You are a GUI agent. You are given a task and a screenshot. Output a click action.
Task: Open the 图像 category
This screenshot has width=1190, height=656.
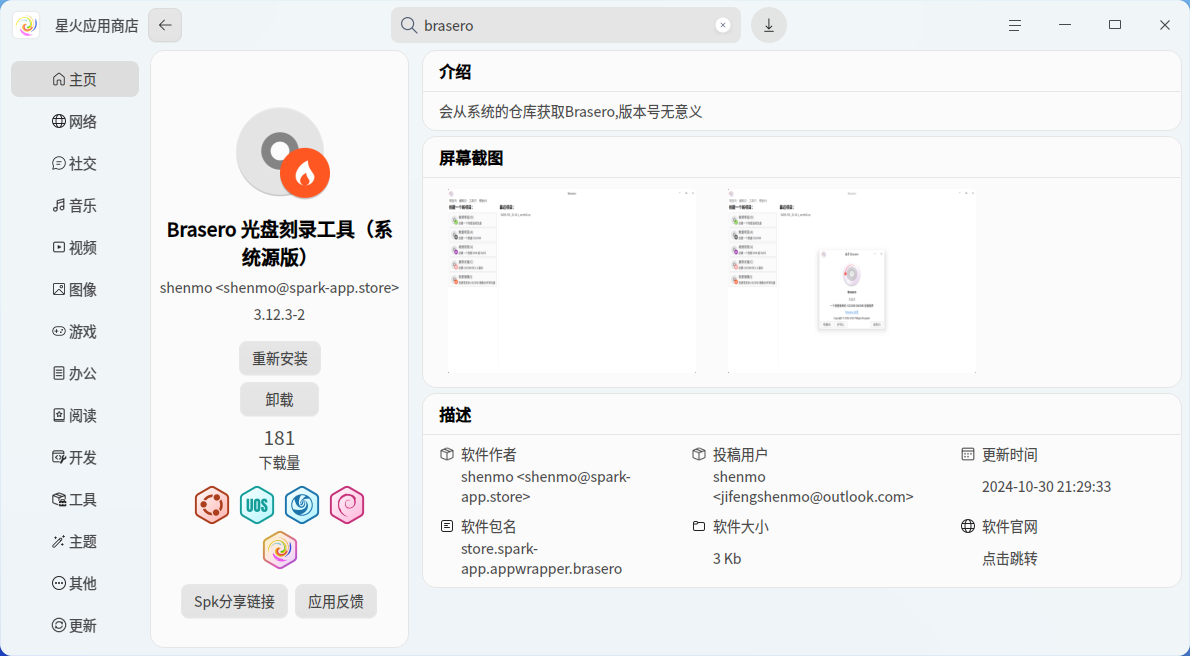click(74, 289)
